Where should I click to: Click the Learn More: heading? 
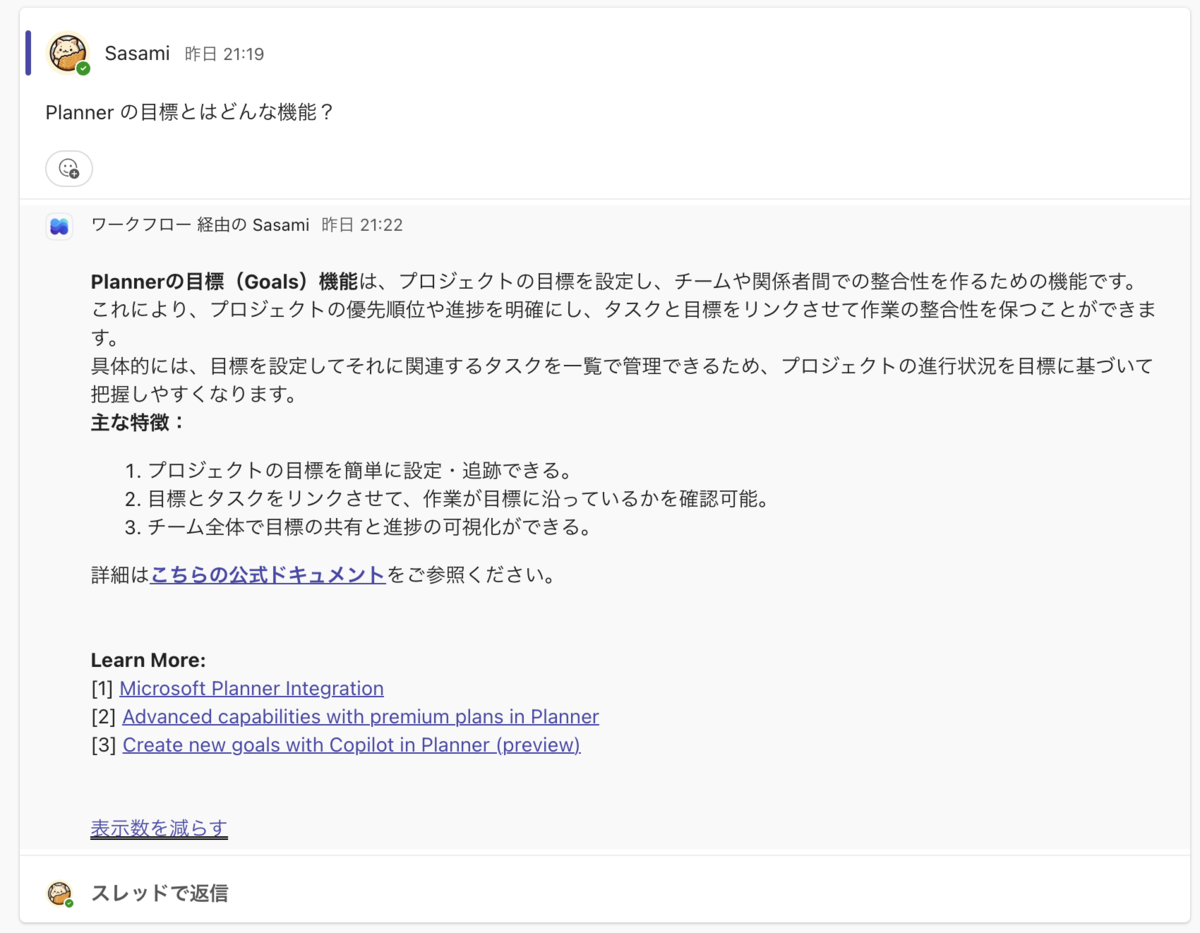148,660
